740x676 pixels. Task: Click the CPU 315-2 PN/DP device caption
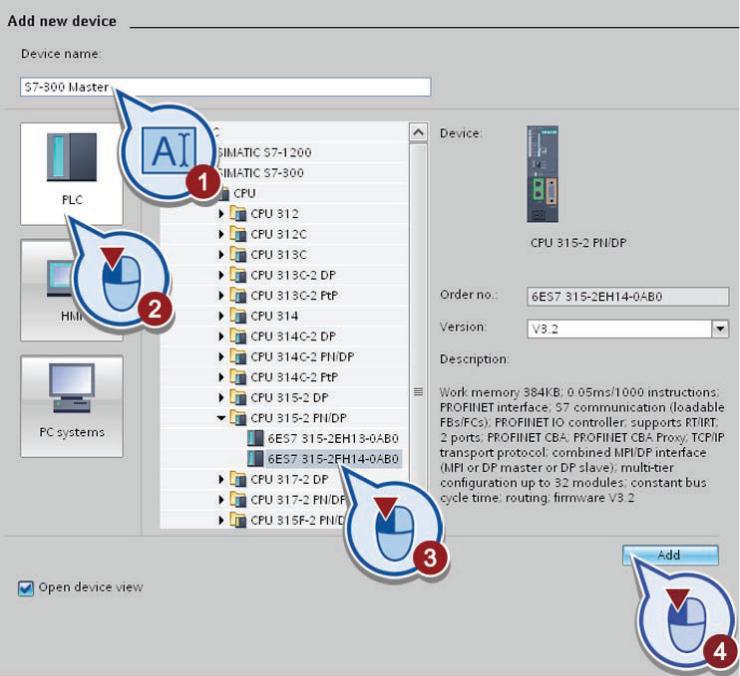tap(578, 243)
